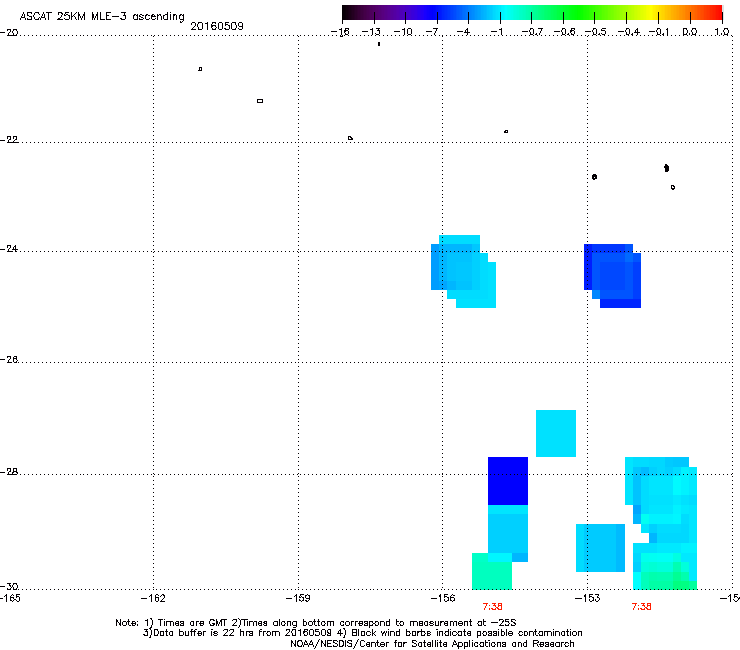The image size is (740, 650).
Task: Click the NOAA/NESDIS credit line
Action: 432,644
